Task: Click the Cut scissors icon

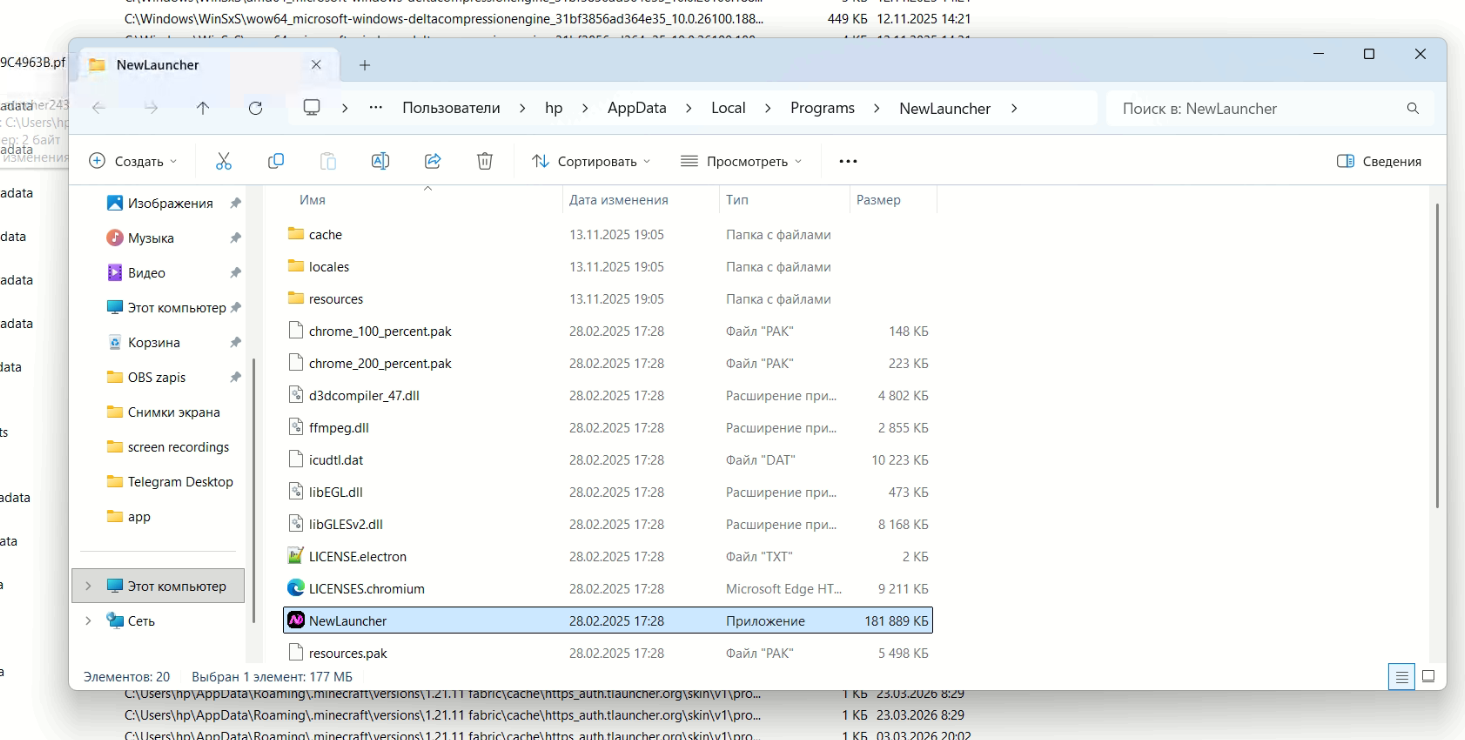Action: pos(223,161)
